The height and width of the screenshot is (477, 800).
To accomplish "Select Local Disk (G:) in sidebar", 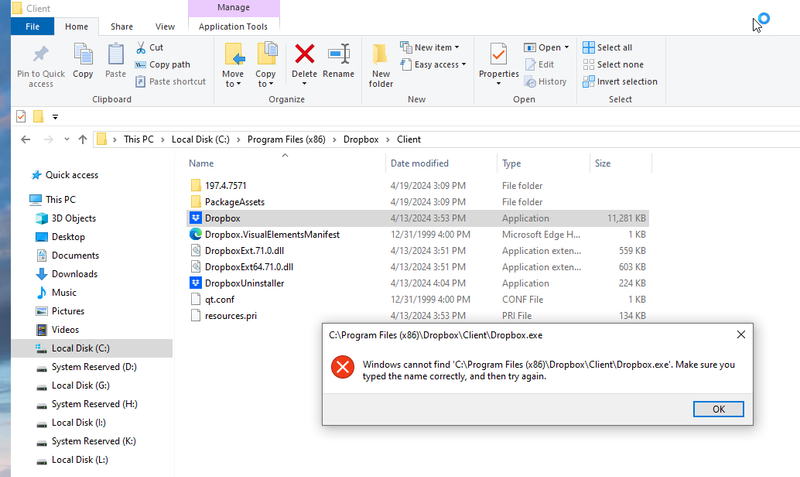I will tap(80, 386).
